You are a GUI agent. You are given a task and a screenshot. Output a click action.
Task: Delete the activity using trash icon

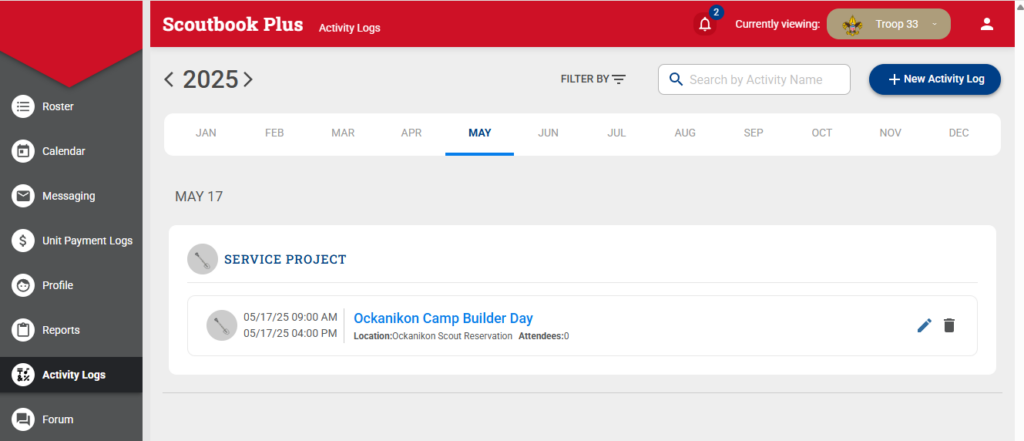[x=949, y=325]
